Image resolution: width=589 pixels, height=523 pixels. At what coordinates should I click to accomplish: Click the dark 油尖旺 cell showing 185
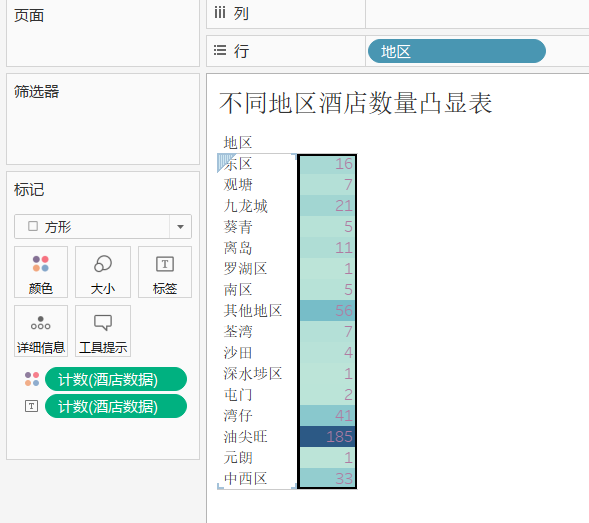pos(327,437)
